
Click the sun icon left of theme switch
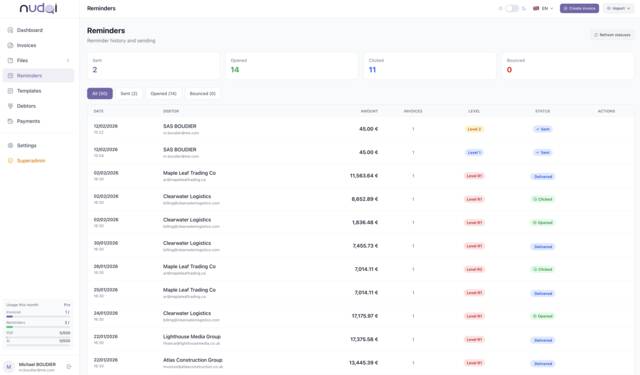click(500, 8)
